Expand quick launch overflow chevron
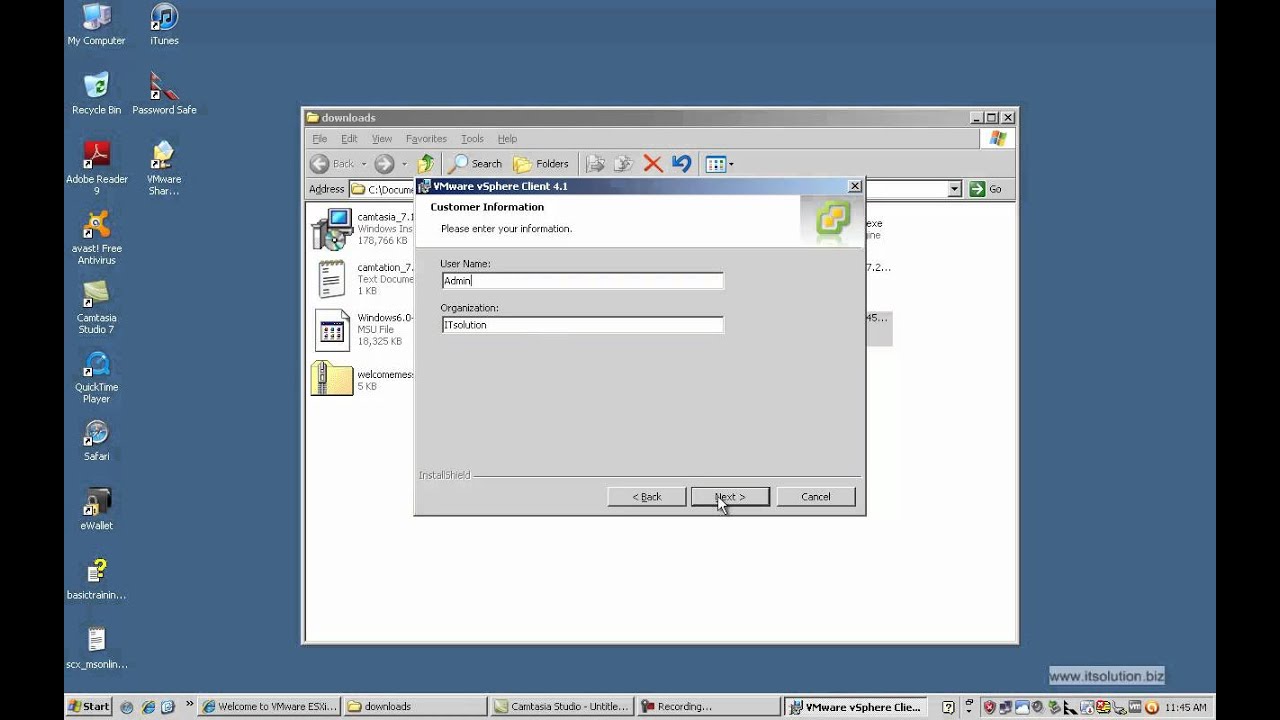 (189, 705)
